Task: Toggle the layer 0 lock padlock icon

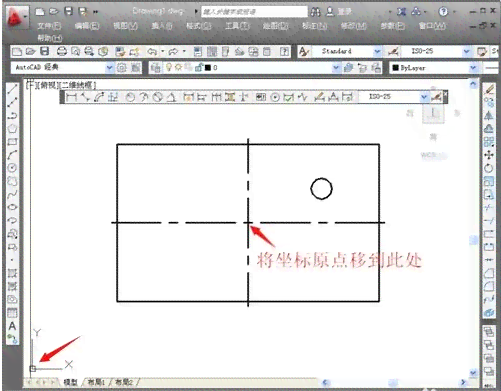Action: 199,68
